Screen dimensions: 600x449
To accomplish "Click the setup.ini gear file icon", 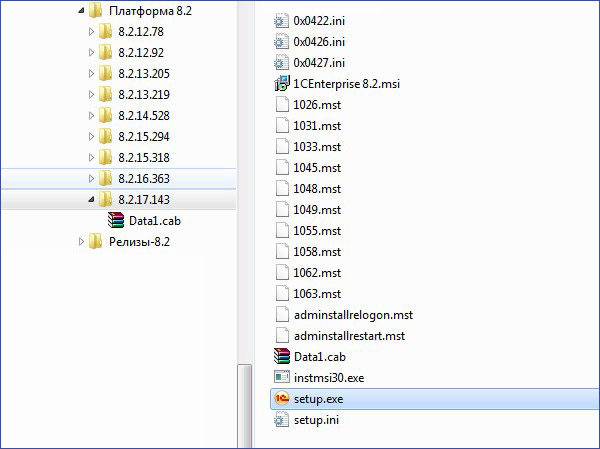I will point(282,420).
